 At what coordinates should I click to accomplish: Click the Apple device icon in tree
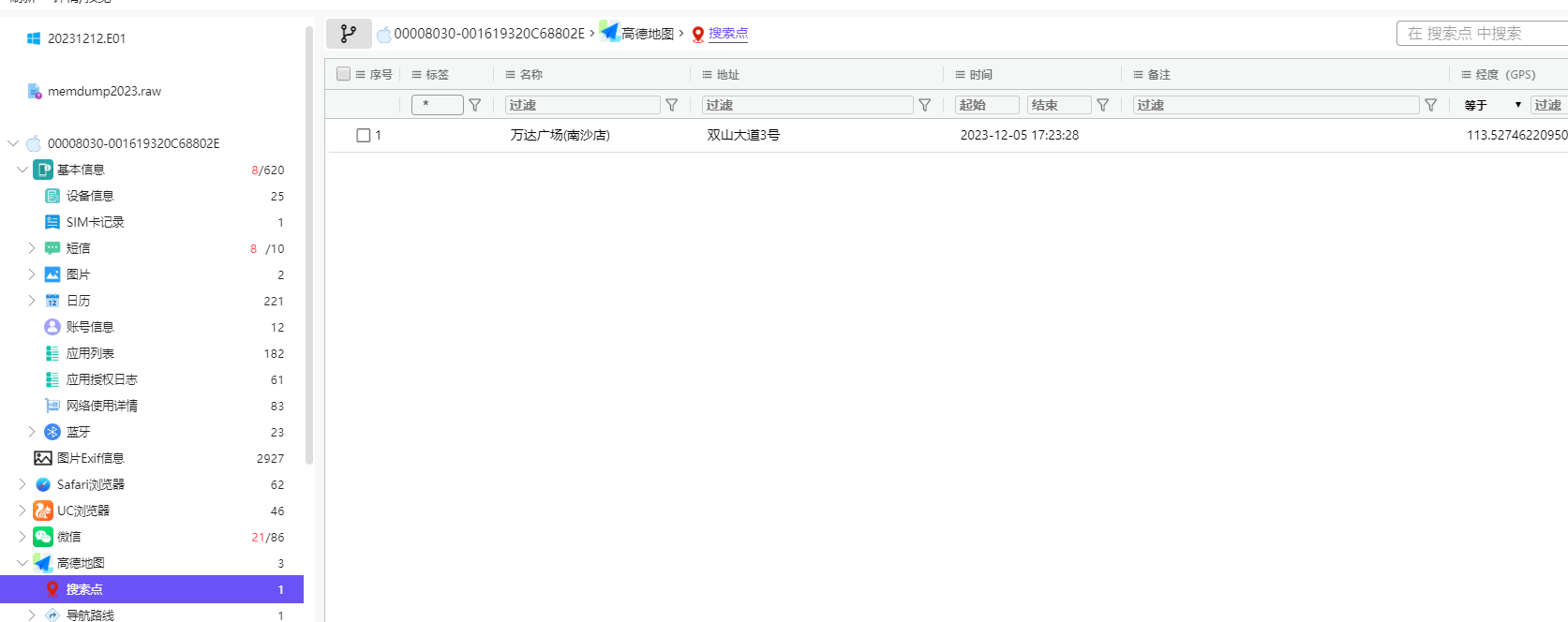point(34,143)
